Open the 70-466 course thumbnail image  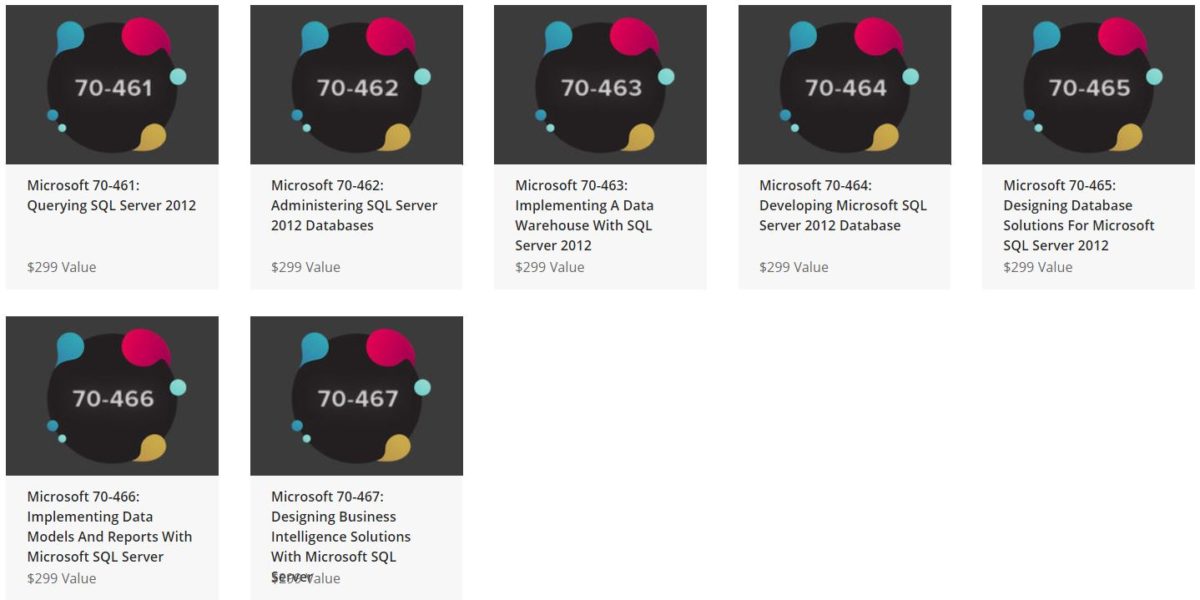click(112, 394)
